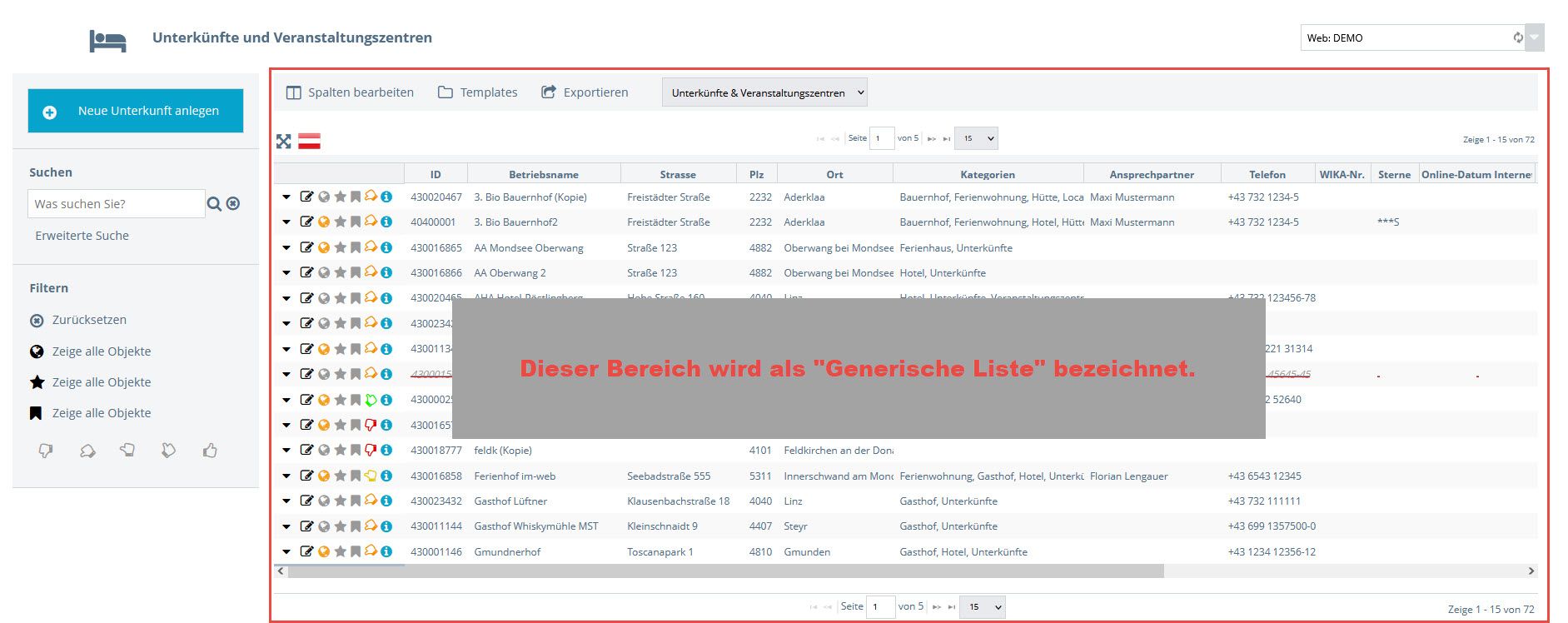Open Templates menu
This screenshot has height=623, width=1568.
tap(478, 92)
